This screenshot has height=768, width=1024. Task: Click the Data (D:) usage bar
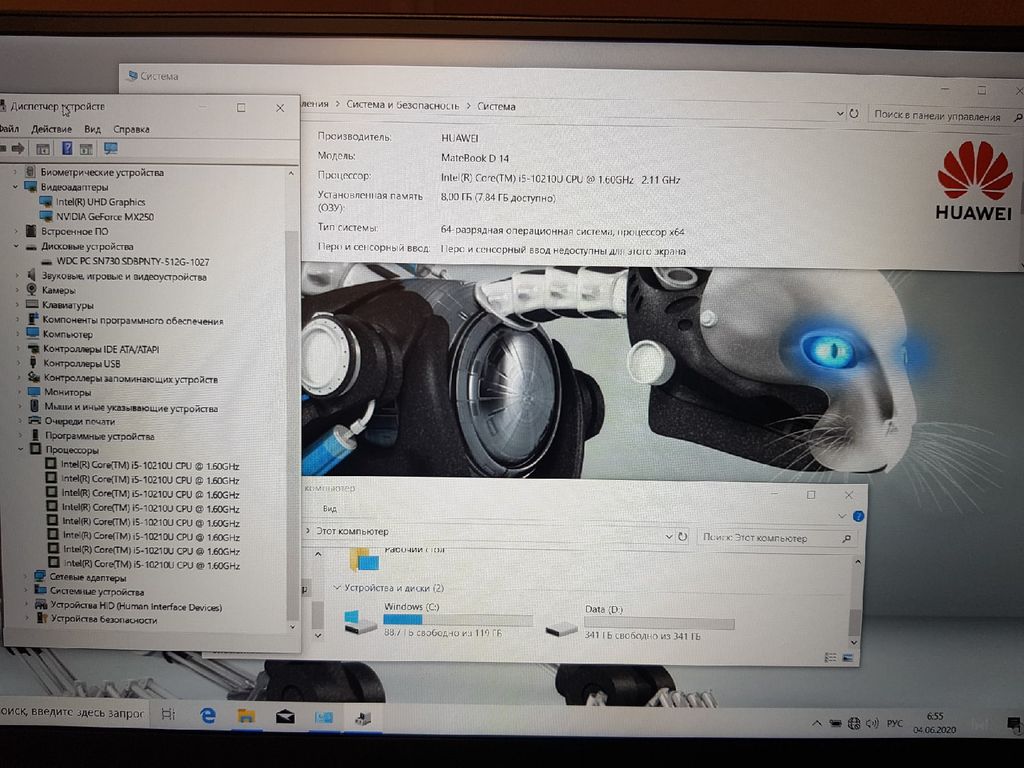click(x=659, y=623)
